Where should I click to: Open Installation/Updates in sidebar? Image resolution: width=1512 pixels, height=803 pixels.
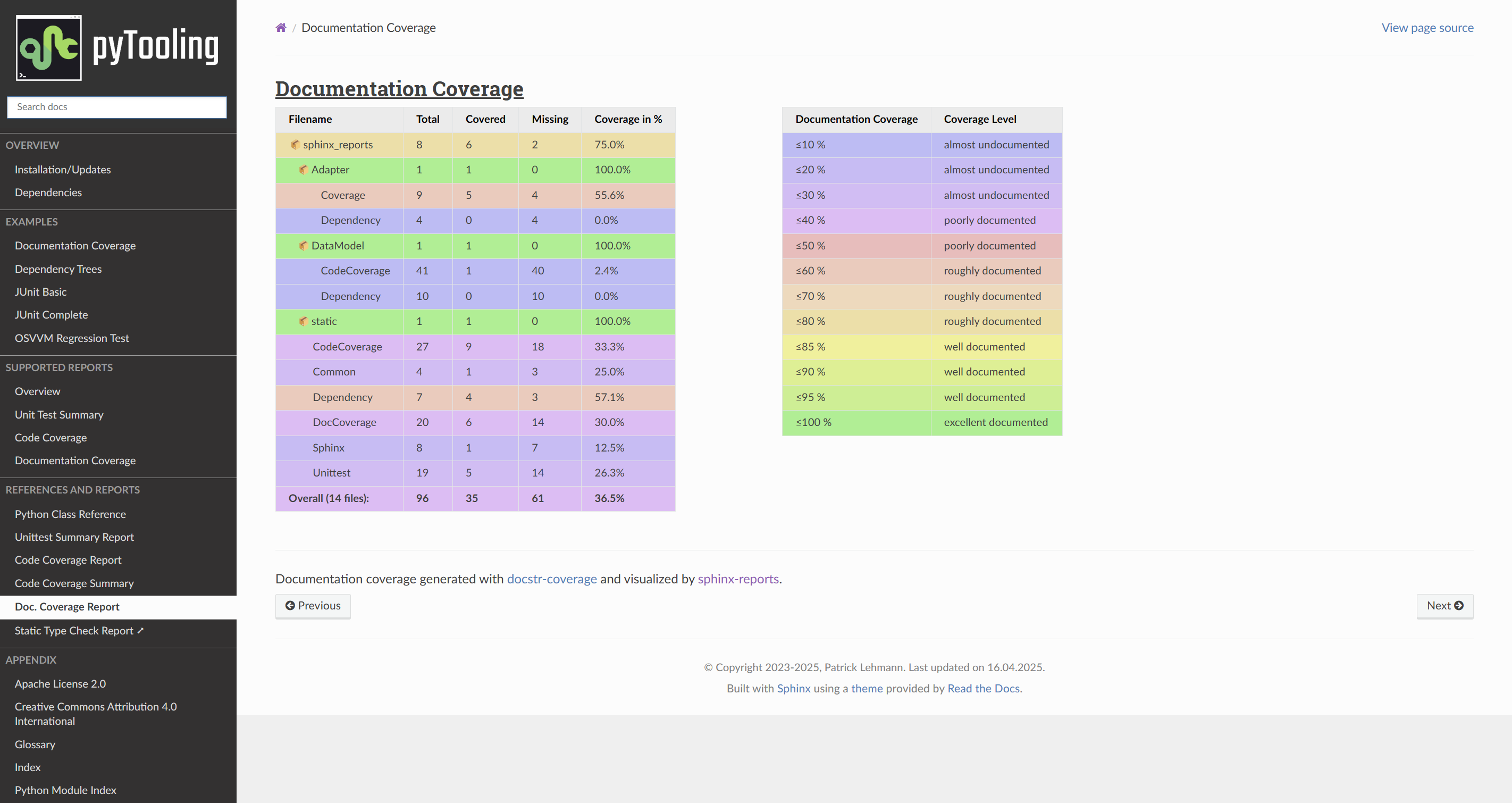tap(63, 170)
